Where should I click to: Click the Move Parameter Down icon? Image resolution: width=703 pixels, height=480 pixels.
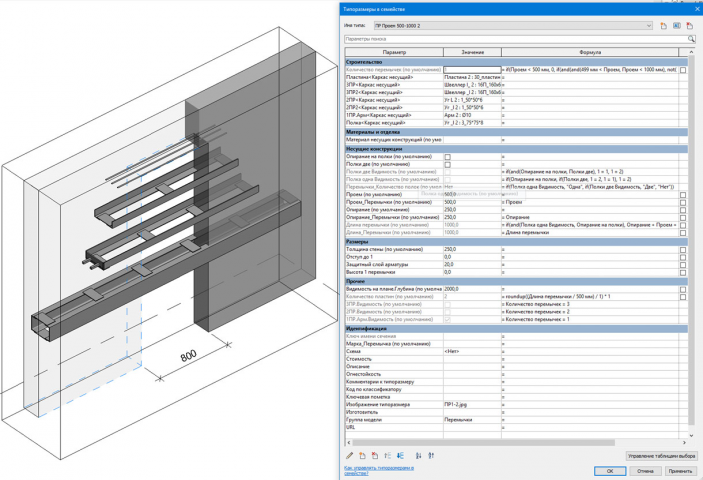pos(400,456)
